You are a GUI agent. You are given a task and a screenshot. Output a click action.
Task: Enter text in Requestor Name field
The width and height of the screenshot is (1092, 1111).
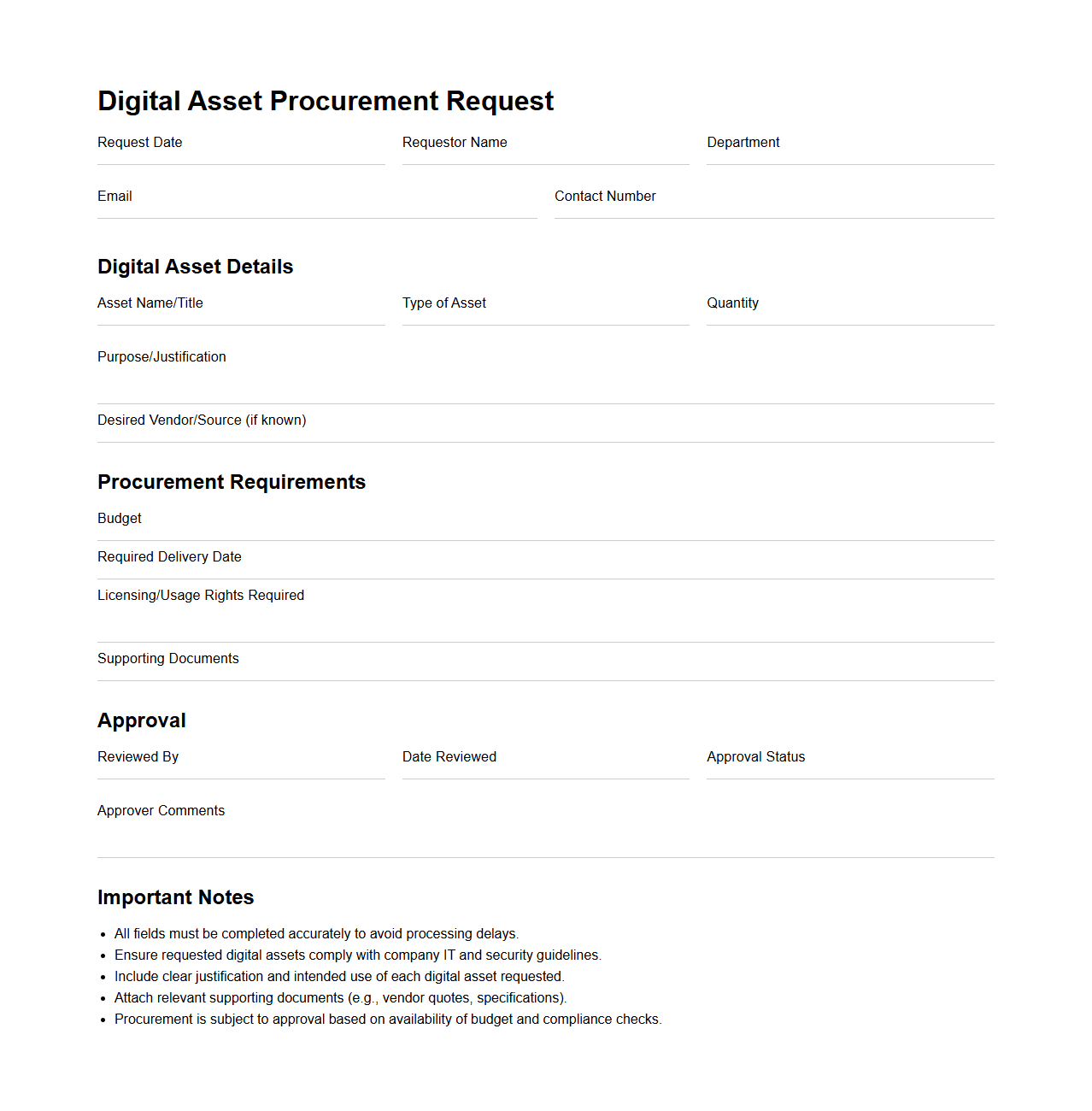point(545,155)
